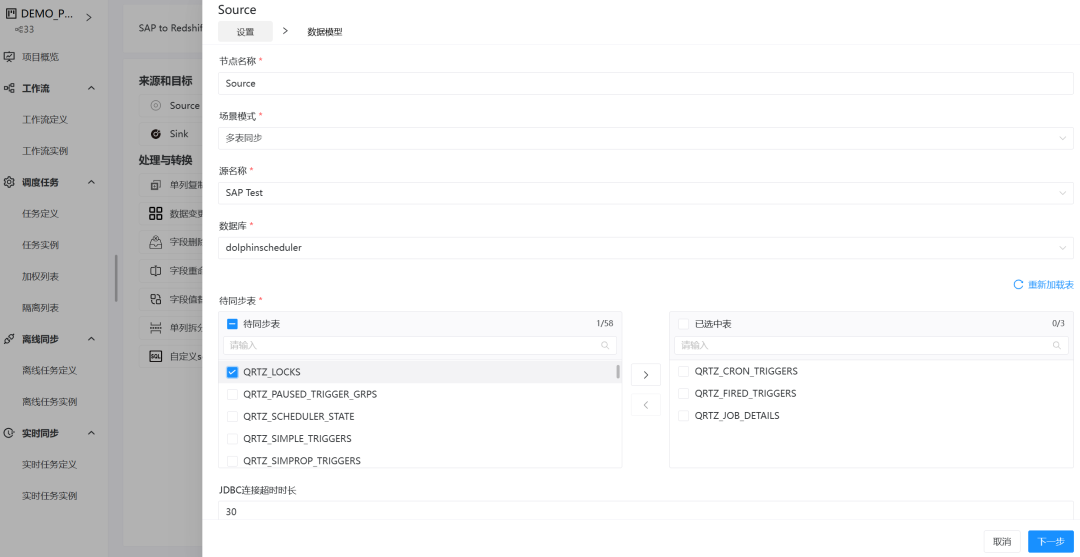Click the 重新加载表 link
Screen dimensions: 1080x557
(1050, 284)
